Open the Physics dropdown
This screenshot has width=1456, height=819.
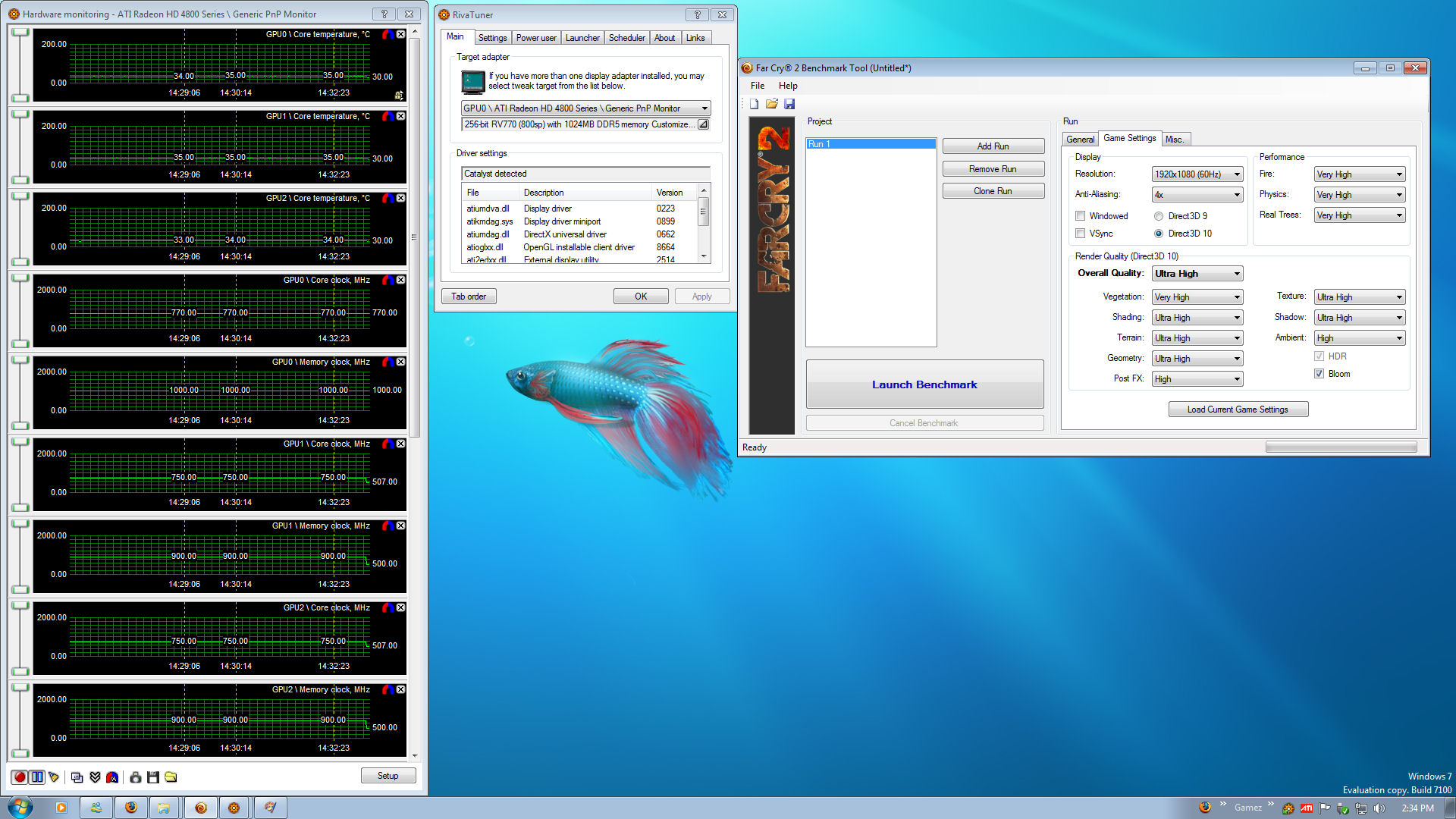(1359, 195)
